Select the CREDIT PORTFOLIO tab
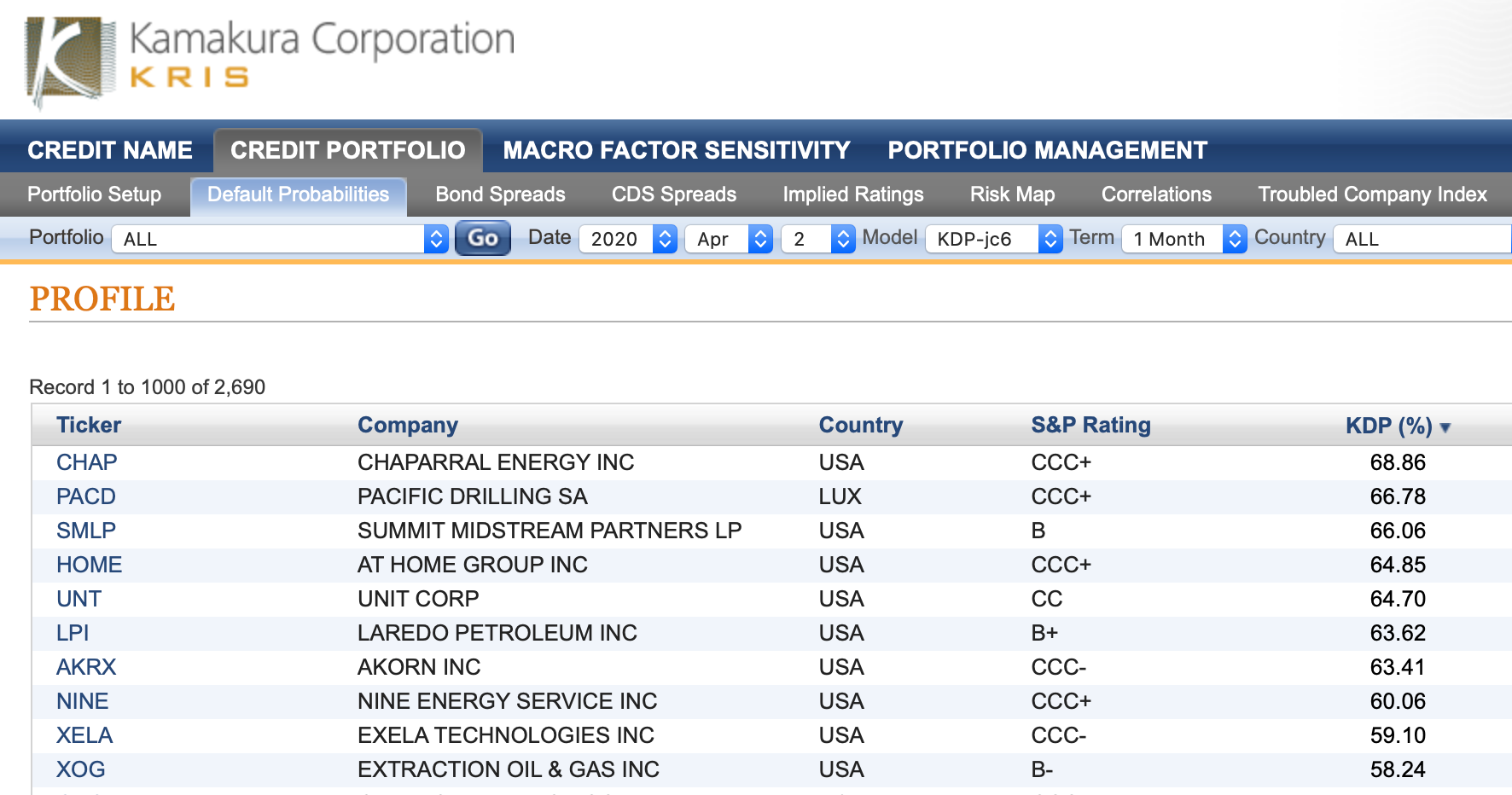This screenshot has height=795, width=1512. (x=348, y=150)
